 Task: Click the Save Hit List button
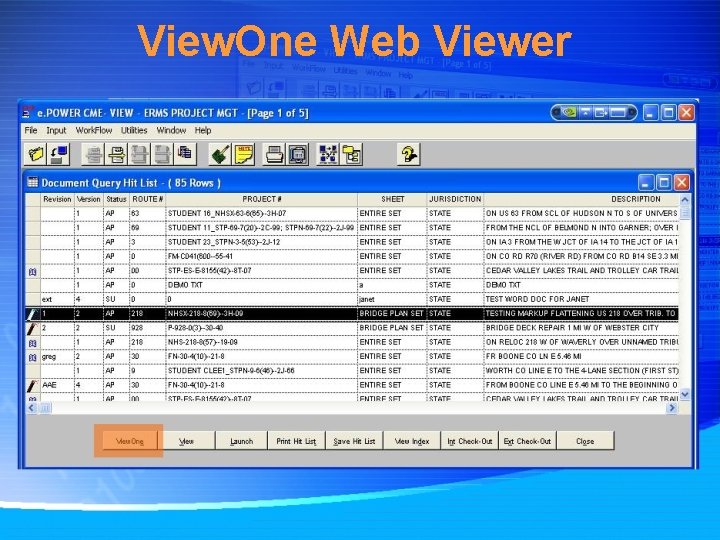pyautogui.click(x=354, y=441)
